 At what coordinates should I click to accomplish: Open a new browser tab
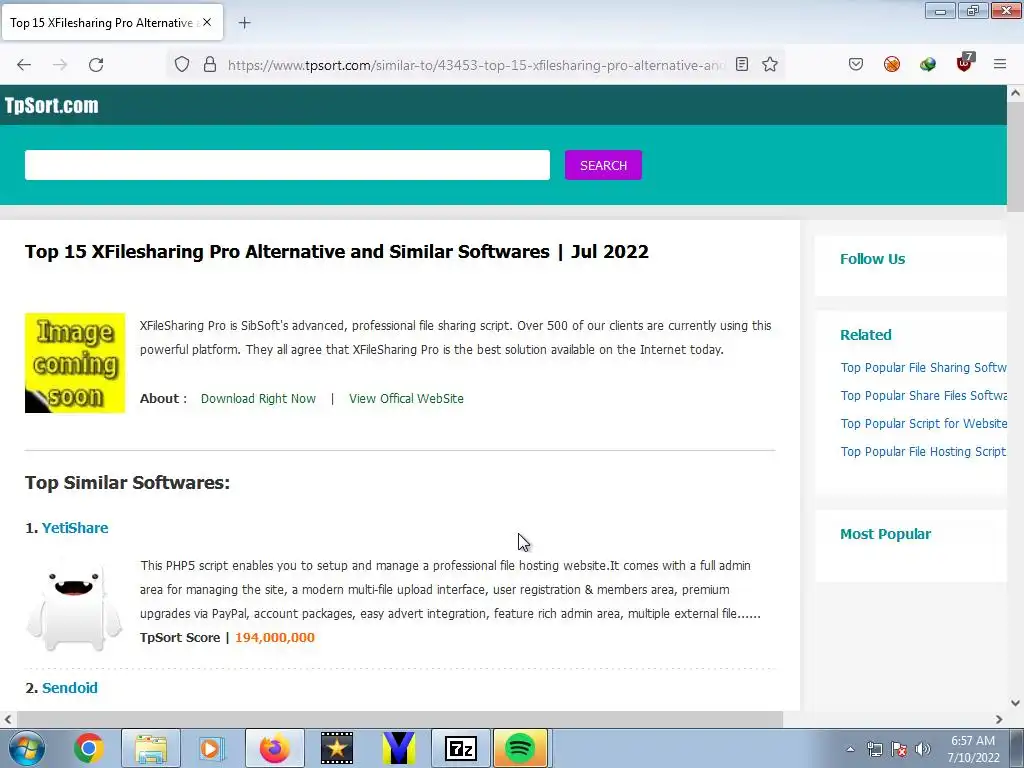point(244,23)
